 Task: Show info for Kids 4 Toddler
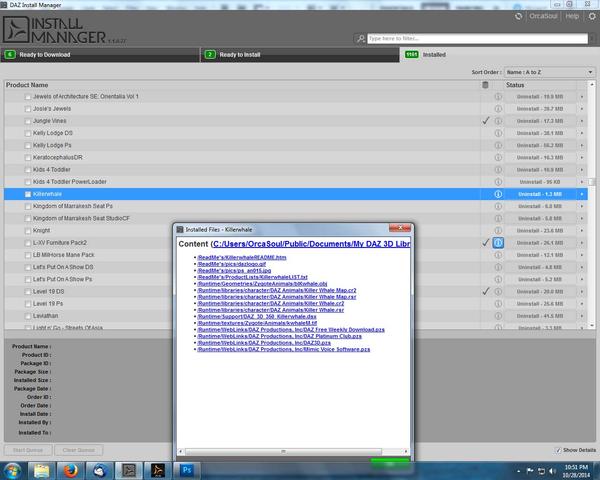coord(498,170)
